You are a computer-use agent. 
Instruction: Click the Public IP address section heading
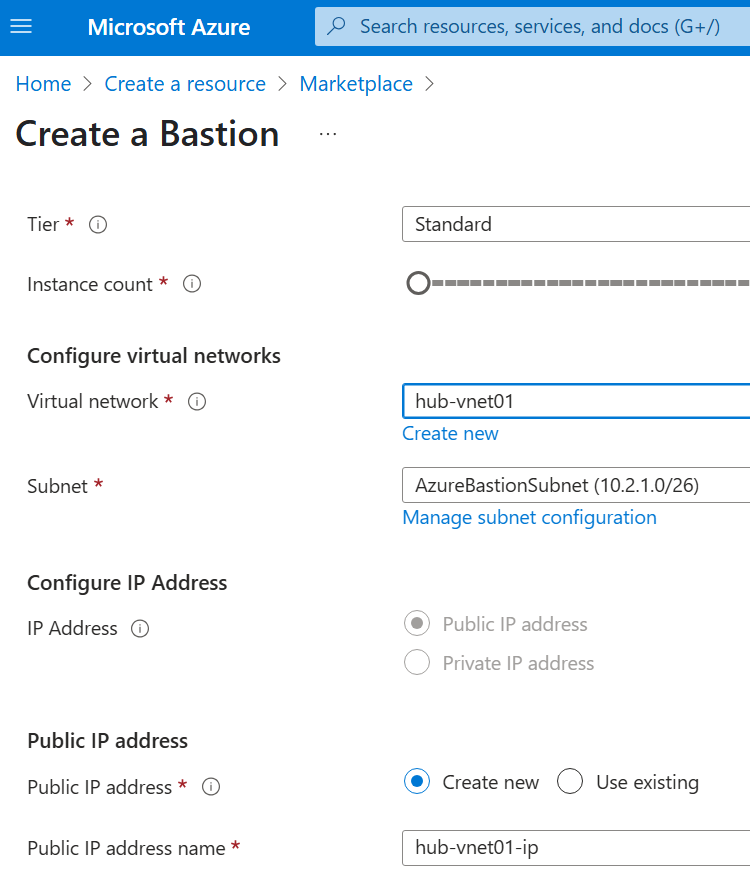click(107, 741)
